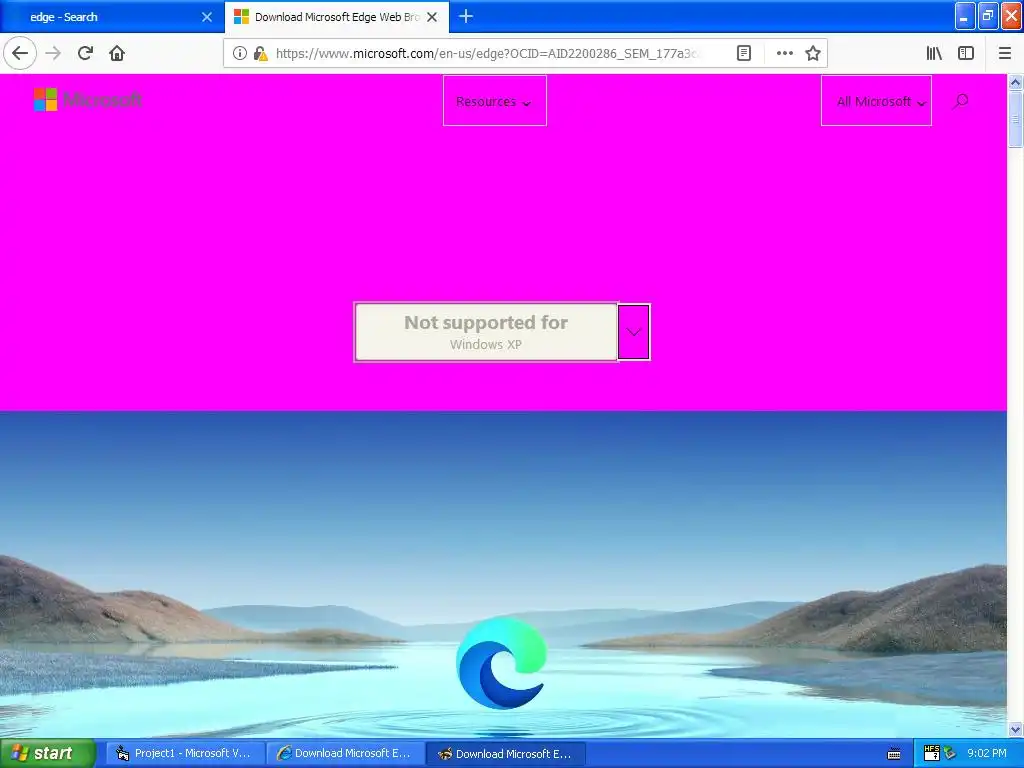Viewport: 1024px width, 768px height.
Task: Open the keyboard tray icon in the taskbar
Action: point(894,754)
